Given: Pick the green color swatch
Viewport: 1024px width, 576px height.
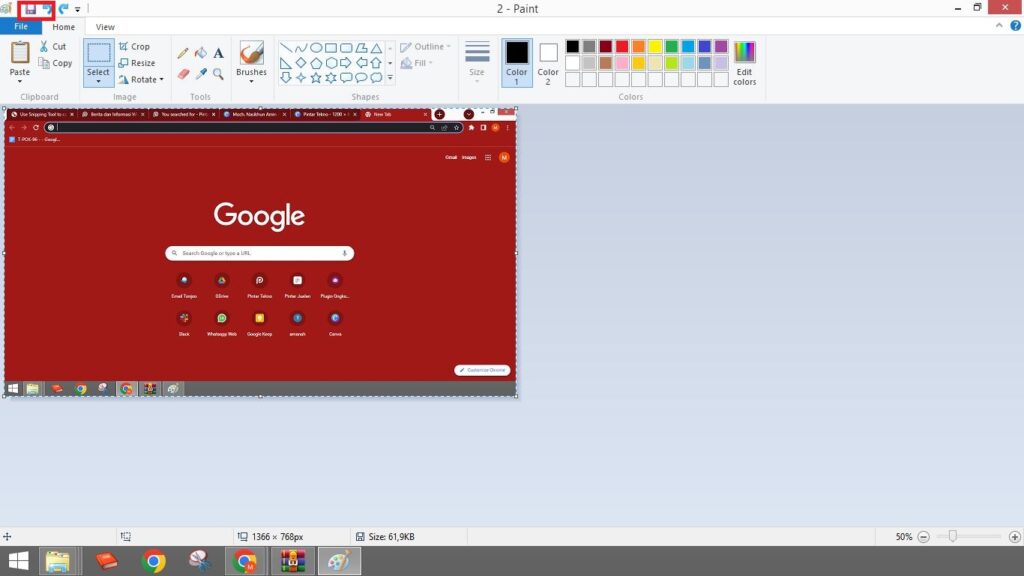Looking at the screenshot, I should coord(671,46).
